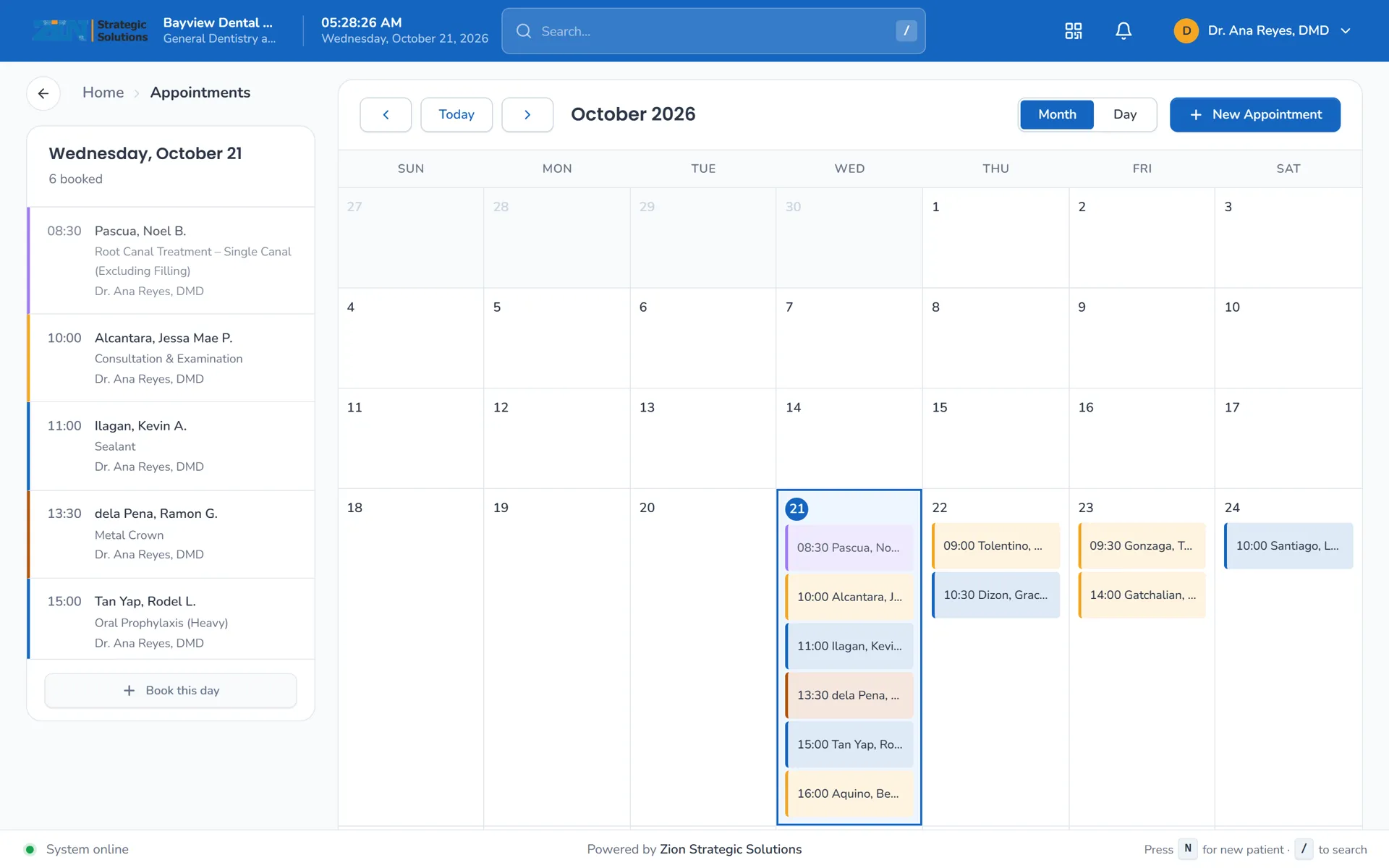Open the 16:00 Aquino calendar event
This screenshot has height=868, width=1389.
point(849,793)
